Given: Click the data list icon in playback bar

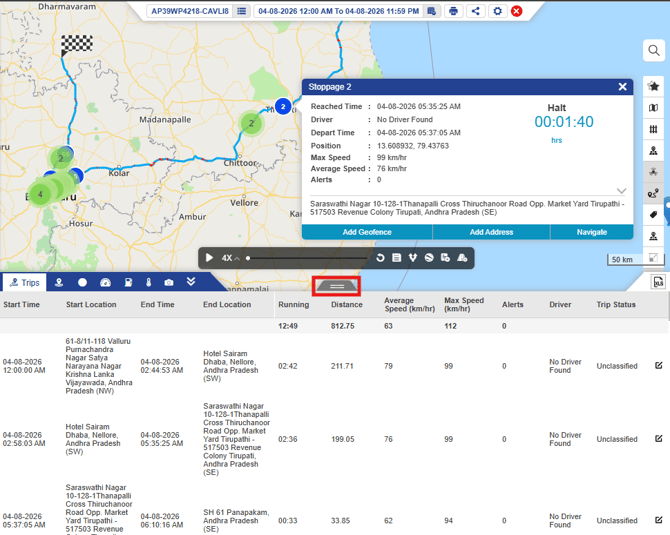Looking at the screenshot, I should 397,258.
